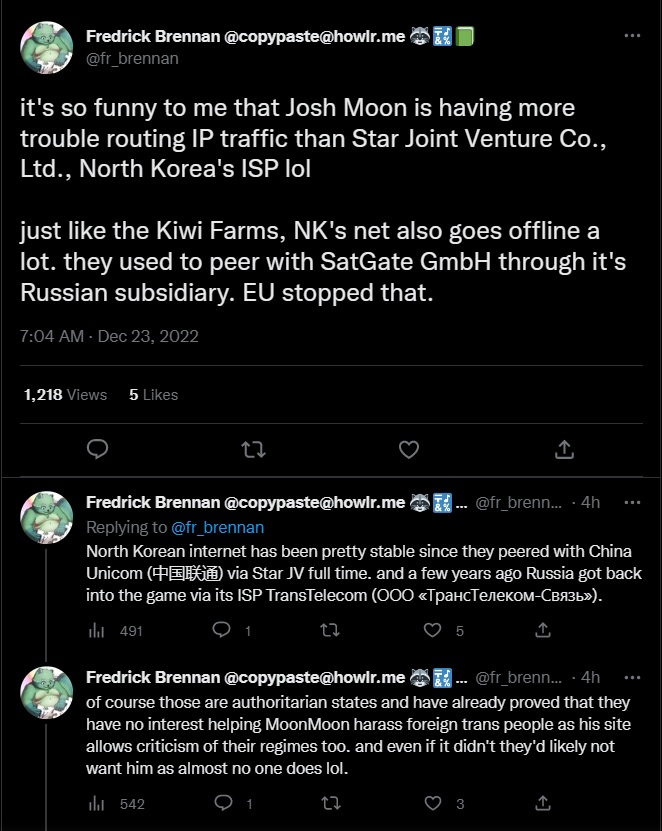Open more options on the authoritarian states reply

click(632, 677)
